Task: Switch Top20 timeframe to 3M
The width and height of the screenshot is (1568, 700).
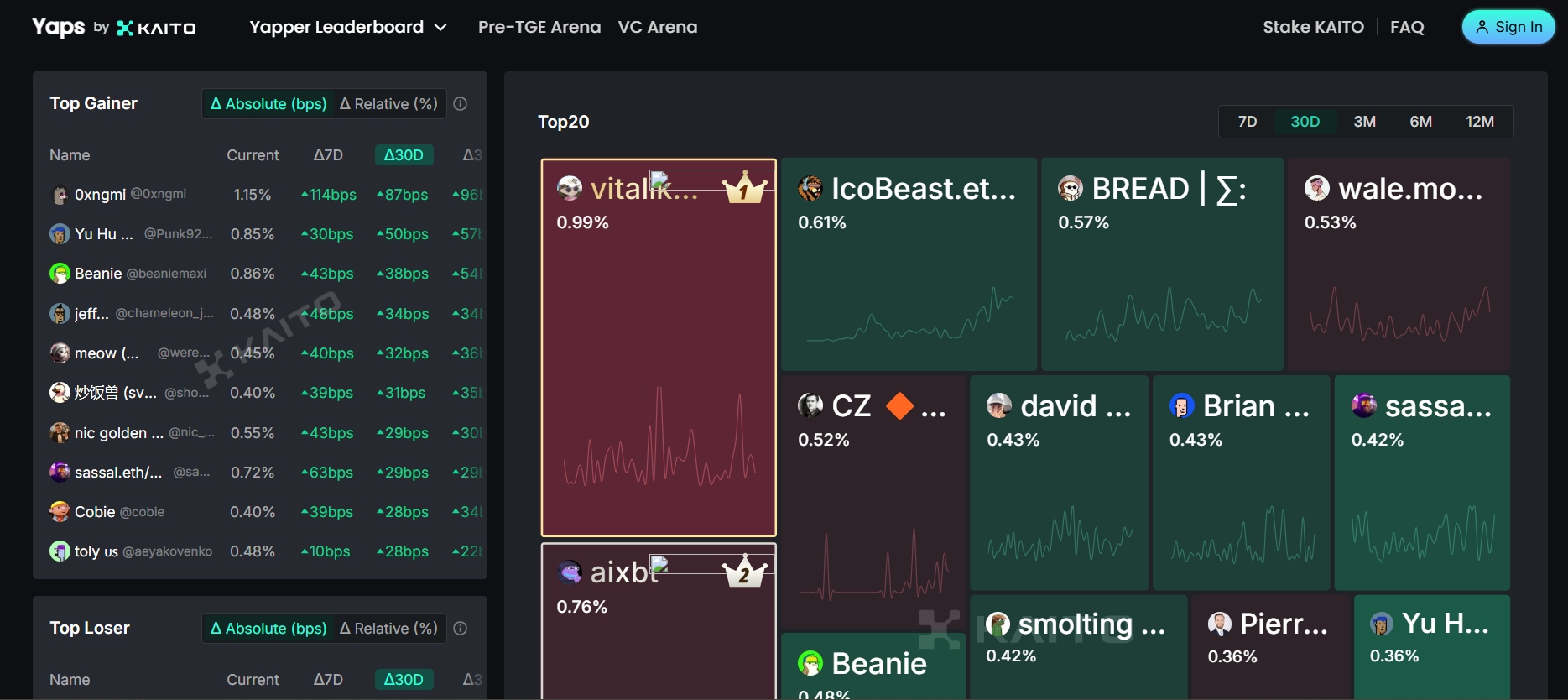Action: pyautogui.click(x=1364, y=122)
